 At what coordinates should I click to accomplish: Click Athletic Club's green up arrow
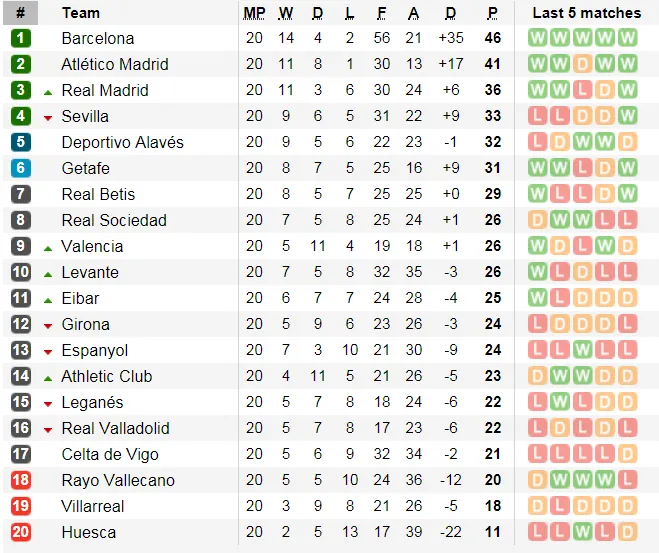47,377
